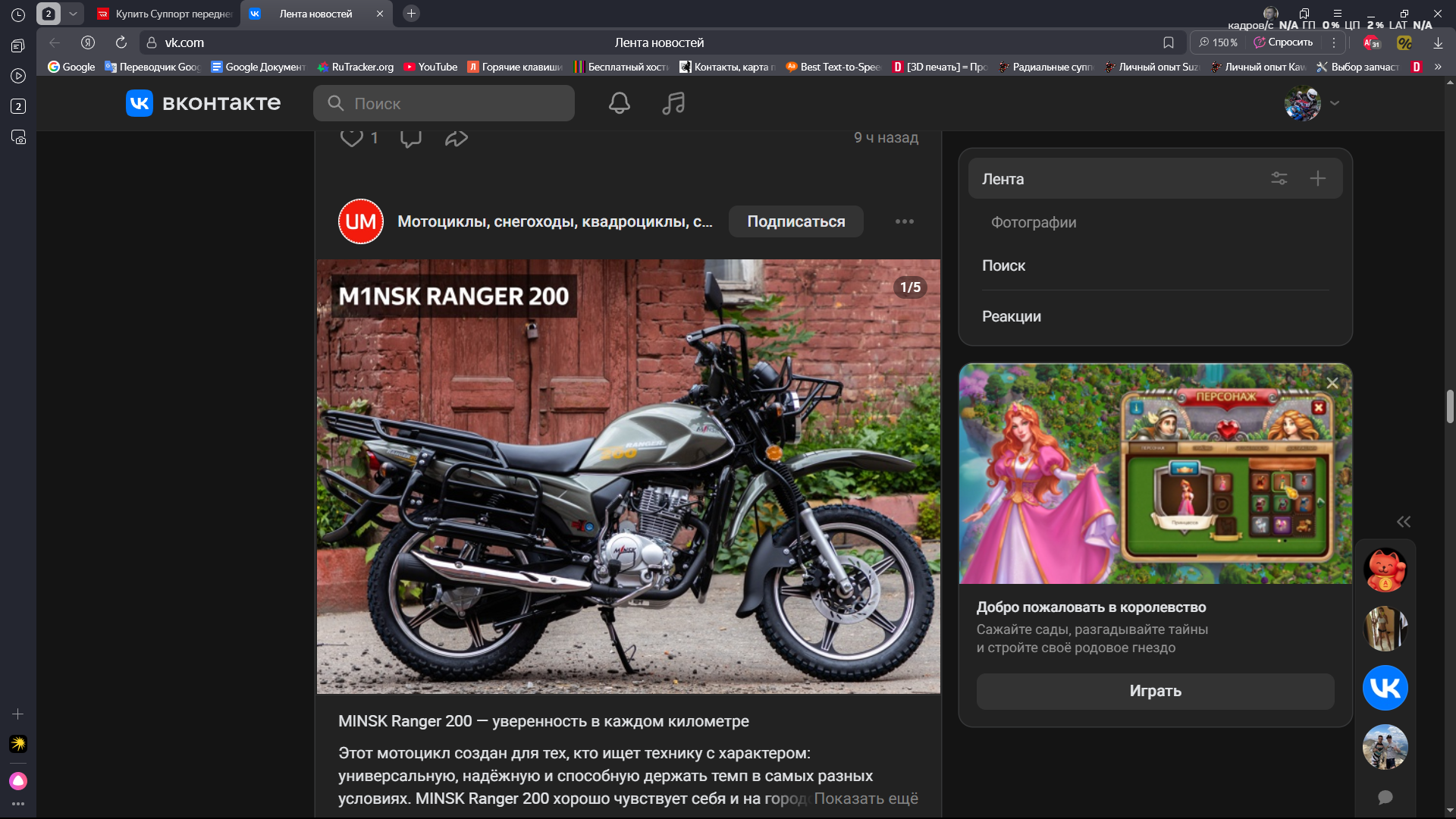Open the browser history clock icon
1456x819 pixels.
18,14
